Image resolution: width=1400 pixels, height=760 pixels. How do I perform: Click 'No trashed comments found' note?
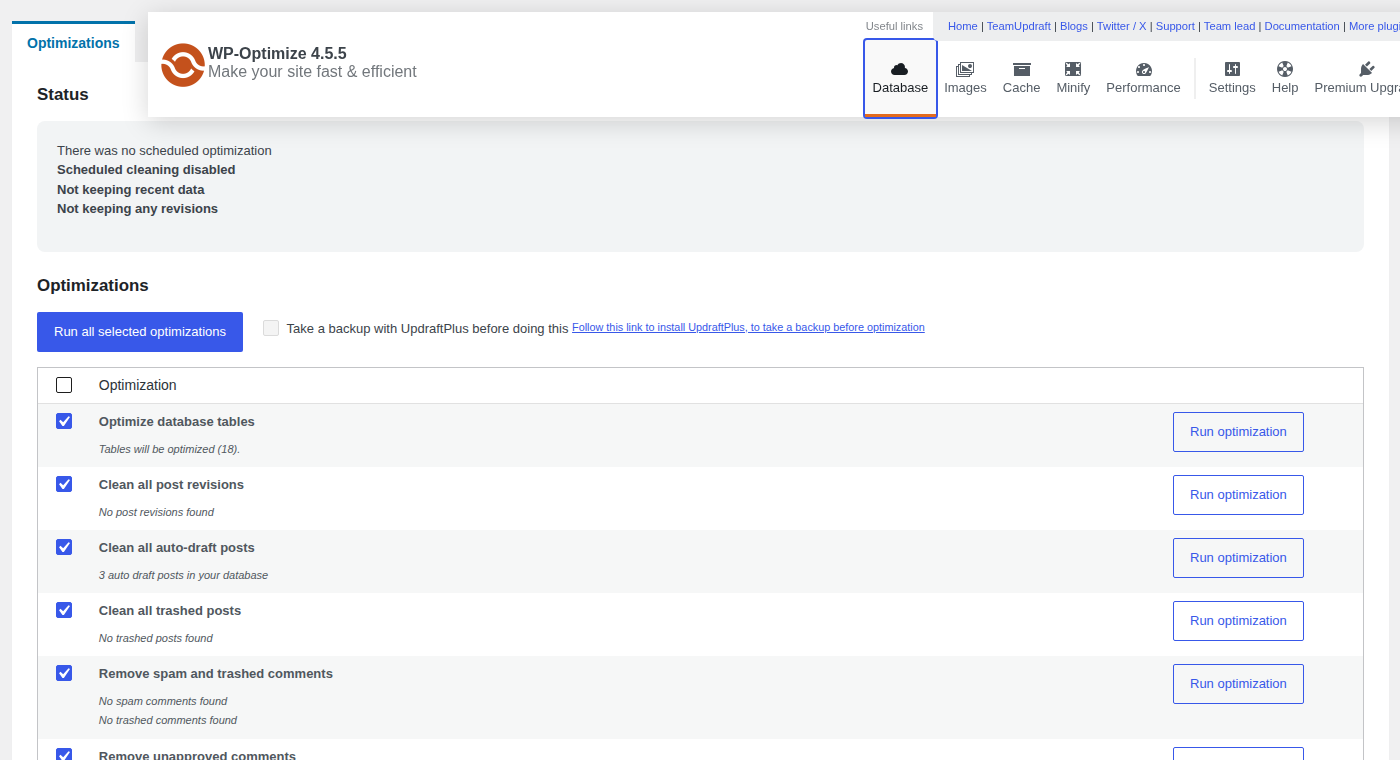(x=168, y=720)
